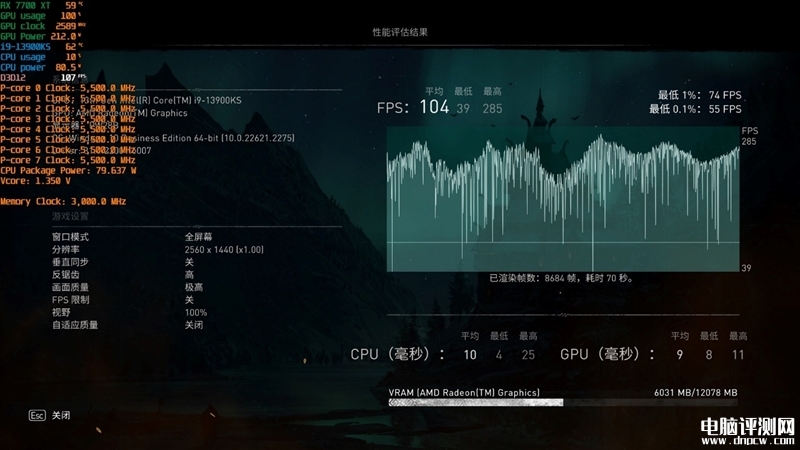Click the Vcore: 1.350 V line
This screenshot has height=450, width=800.
(x=35, y=181)
